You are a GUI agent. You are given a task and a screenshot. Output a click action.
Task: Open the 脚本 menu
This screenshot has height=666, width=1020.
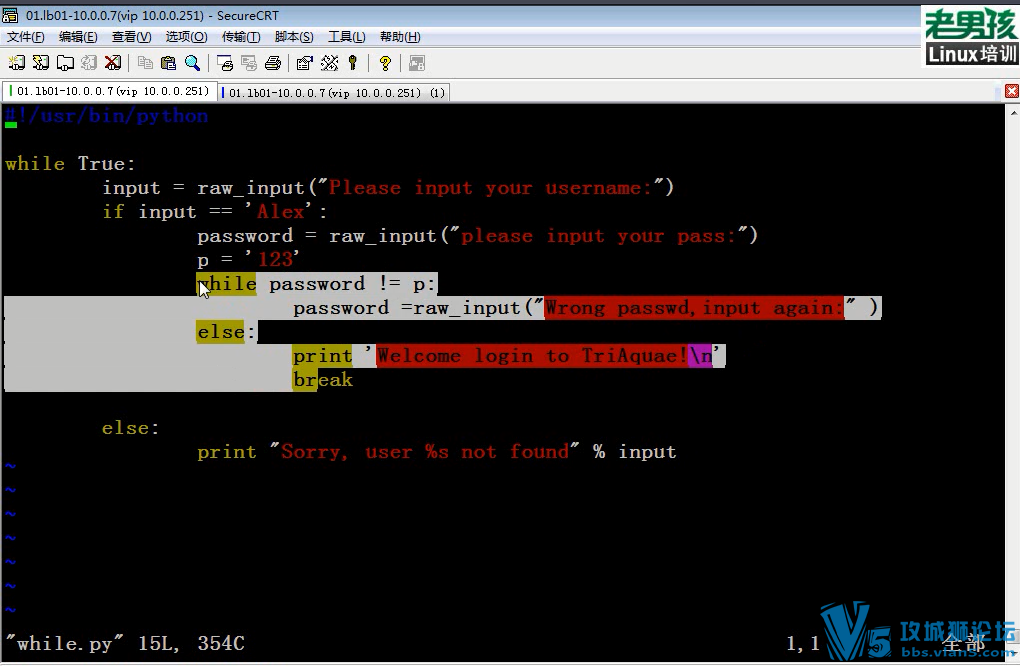293,36
